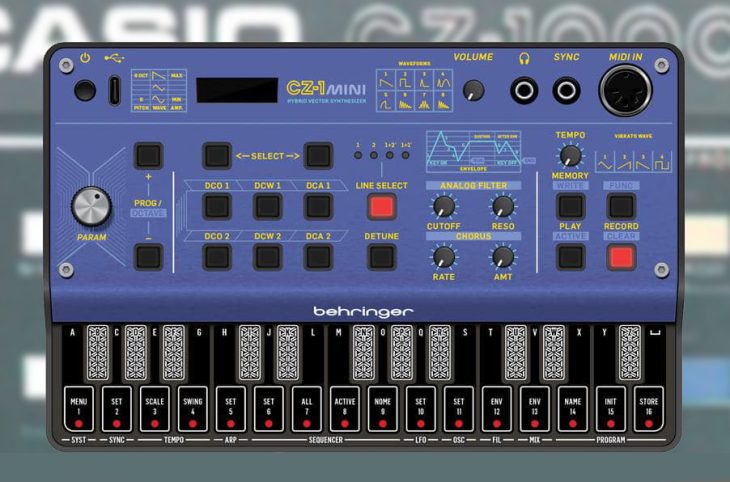730x482 pixels.
Task: Select the DCW 1 button
Action: (x=268, y=206)
